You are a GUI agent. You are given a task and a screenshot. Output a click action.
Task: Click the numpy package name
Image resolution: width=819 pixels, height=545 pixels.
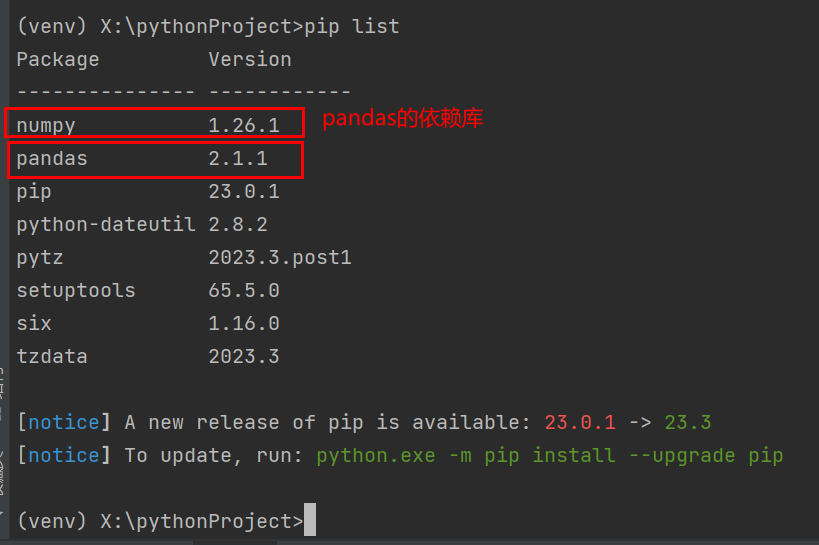[46, 125]
